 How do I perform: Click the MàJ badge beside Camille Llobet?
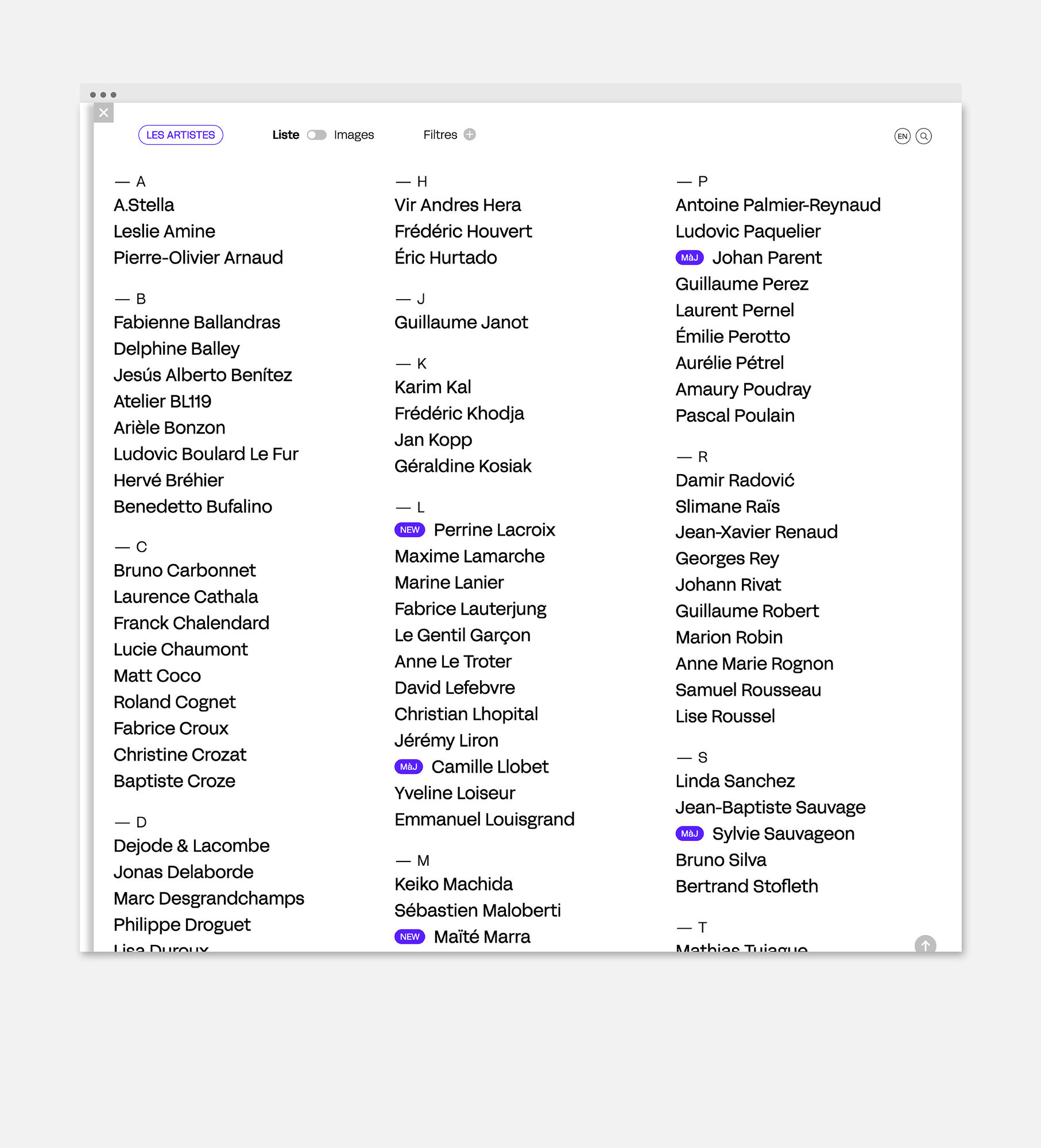tap(409, 766)
